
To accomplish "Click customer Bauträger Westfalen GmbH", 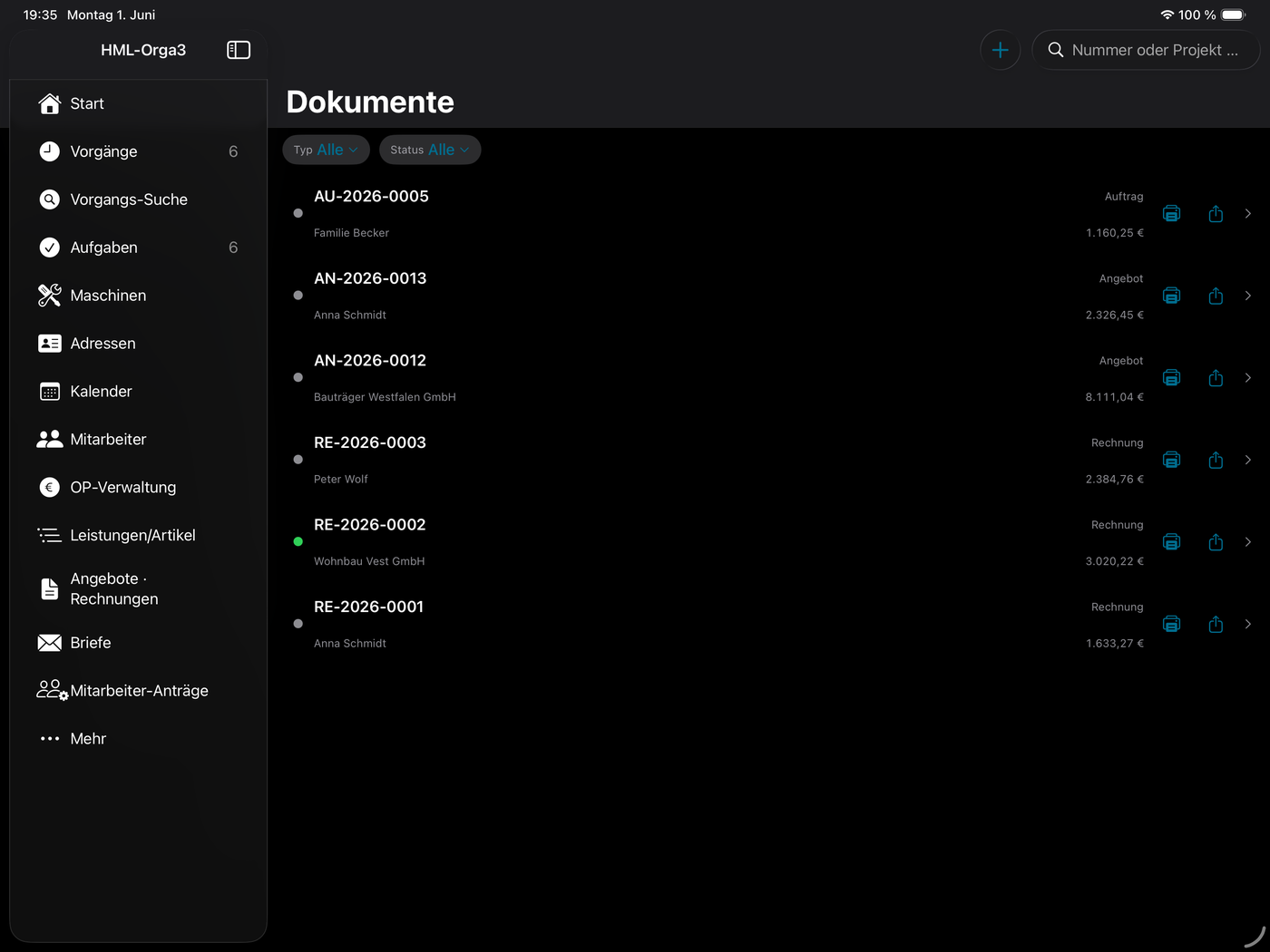I will click(x=385, y=397).
